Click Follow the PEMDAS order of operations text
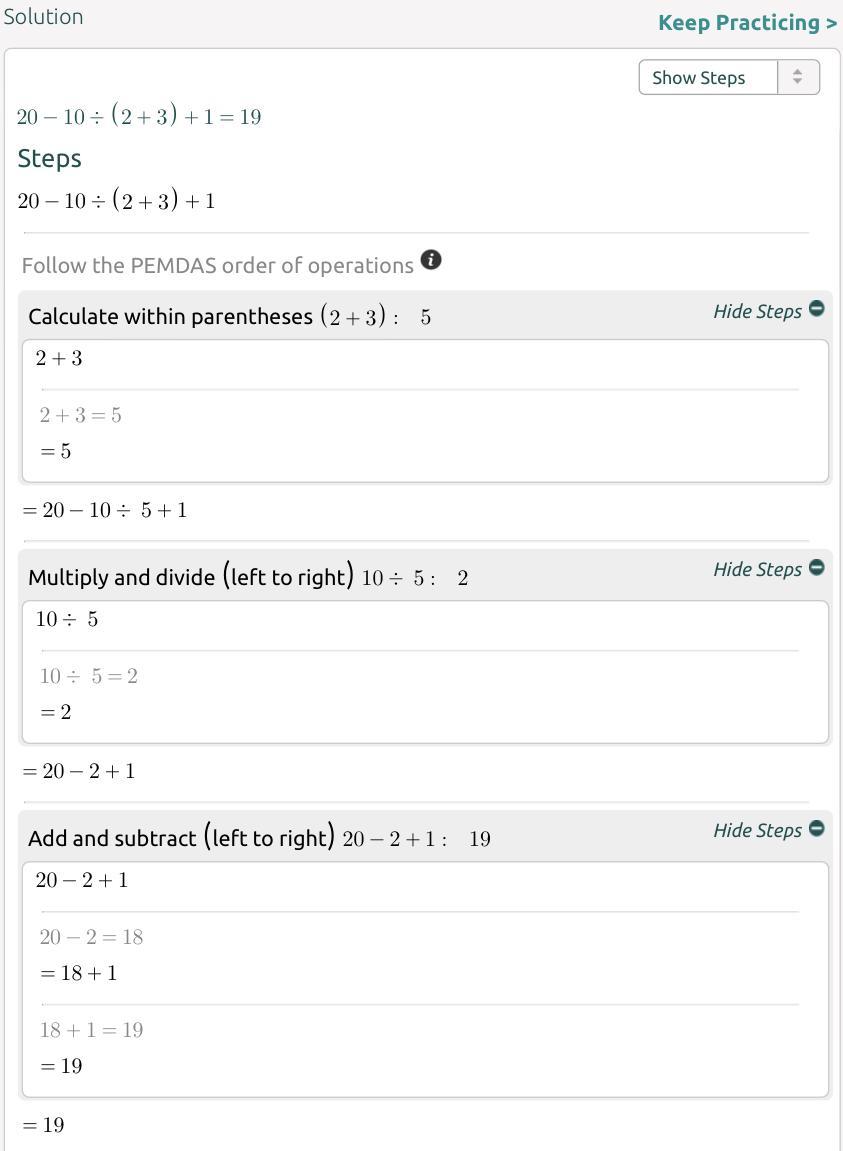The width and height of the screenshot is (843, 1151). pos(217,265)
